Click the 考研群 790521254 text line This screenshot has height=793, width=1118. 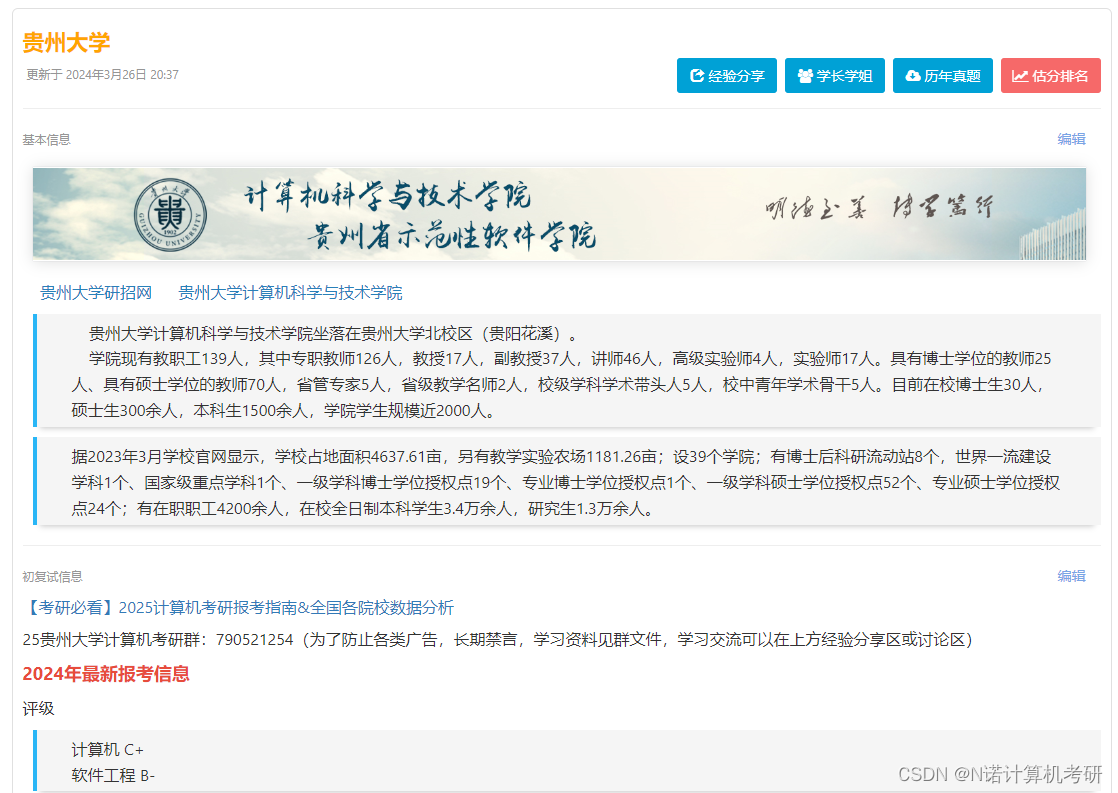(498, 640)
